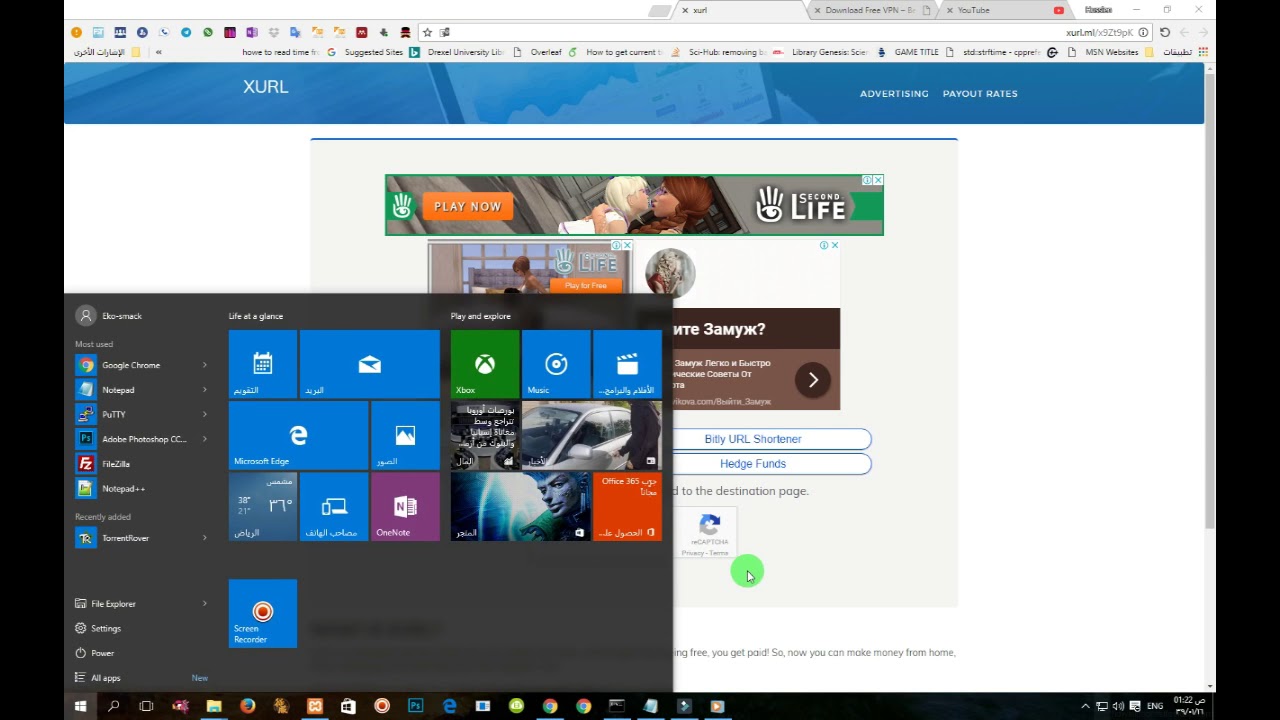Click the PLAY NOW button in banner ad
The width and height of the screenshot is (1280, 720).
click(467, 206)
